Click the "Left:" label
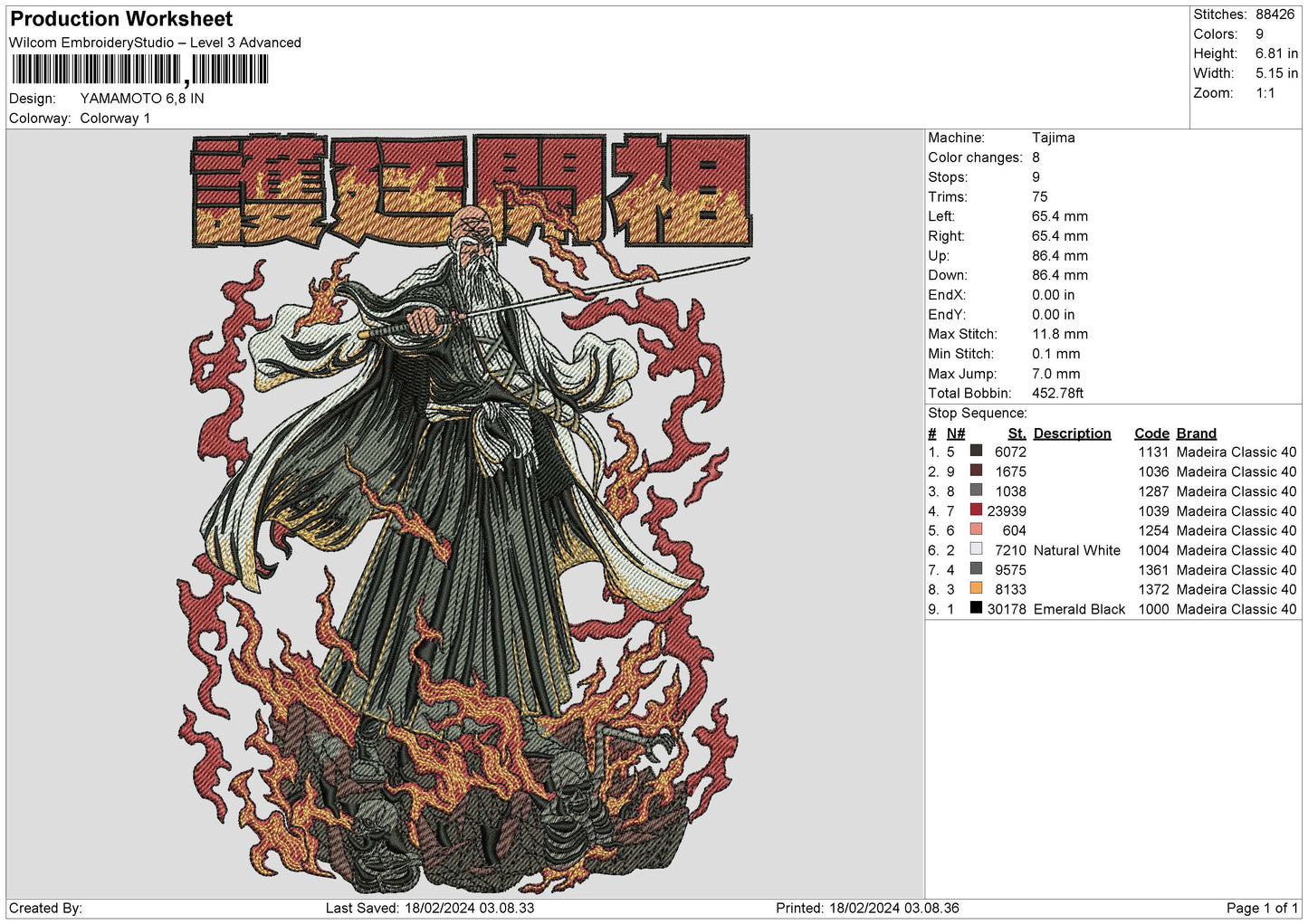The width and height of the screenshot is (1308, 924). pyautogui.click(x=941, y=216)
